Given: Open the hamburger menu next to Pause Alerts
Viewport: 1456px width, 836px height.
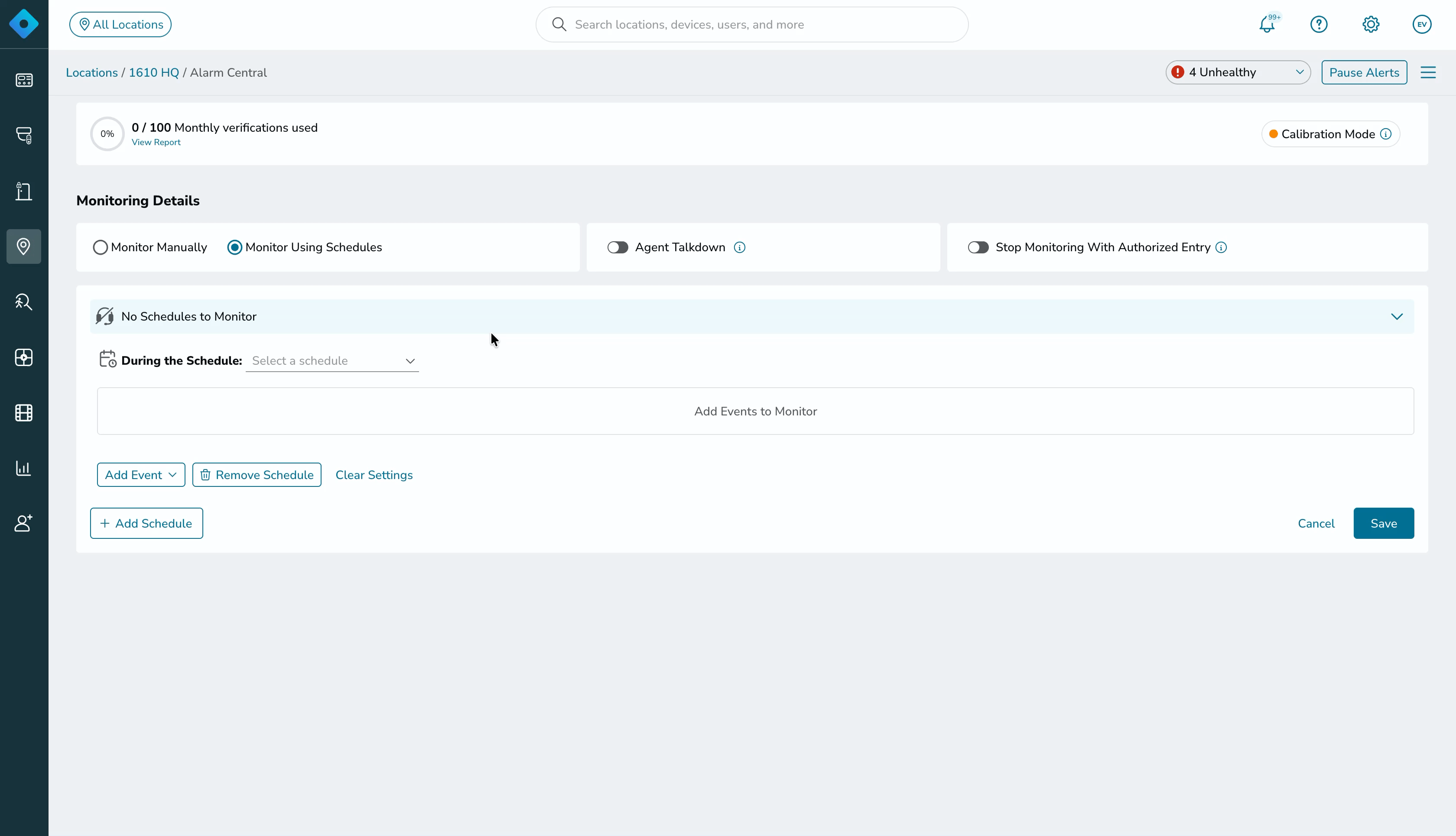Looking at the screenshot, I should [x=1428, y=72].
